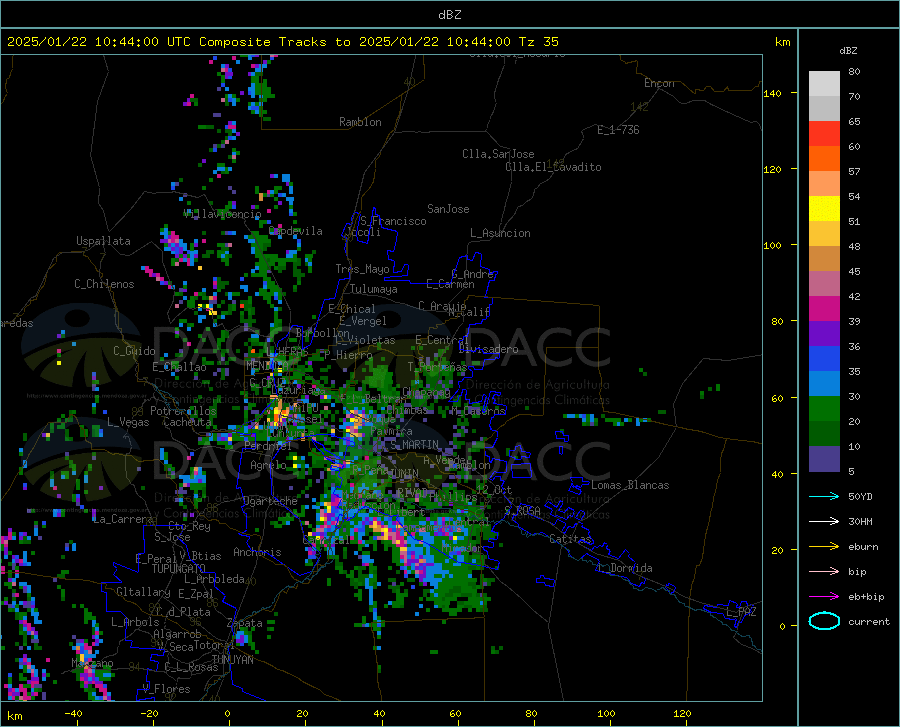900x727 pixels.
Task: Click the Zapata label
Action: (245, 623)
